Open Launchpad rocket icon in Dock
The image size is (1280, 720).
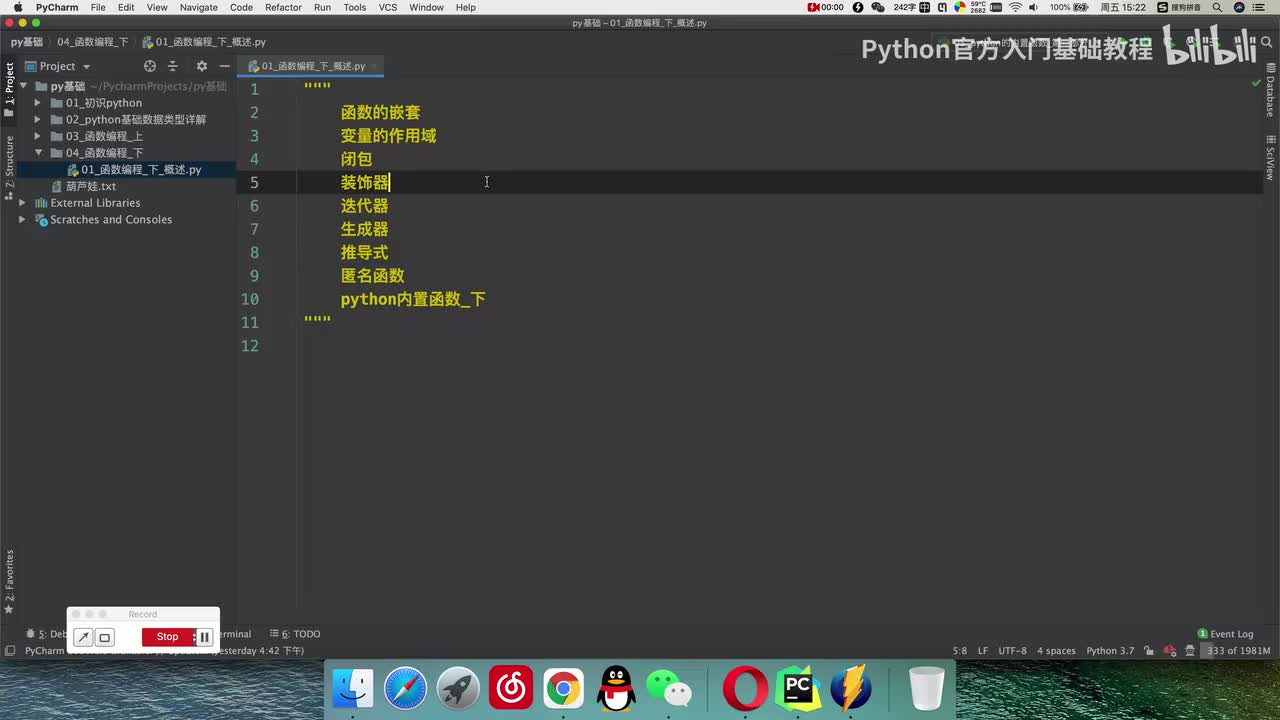point(458,689)
